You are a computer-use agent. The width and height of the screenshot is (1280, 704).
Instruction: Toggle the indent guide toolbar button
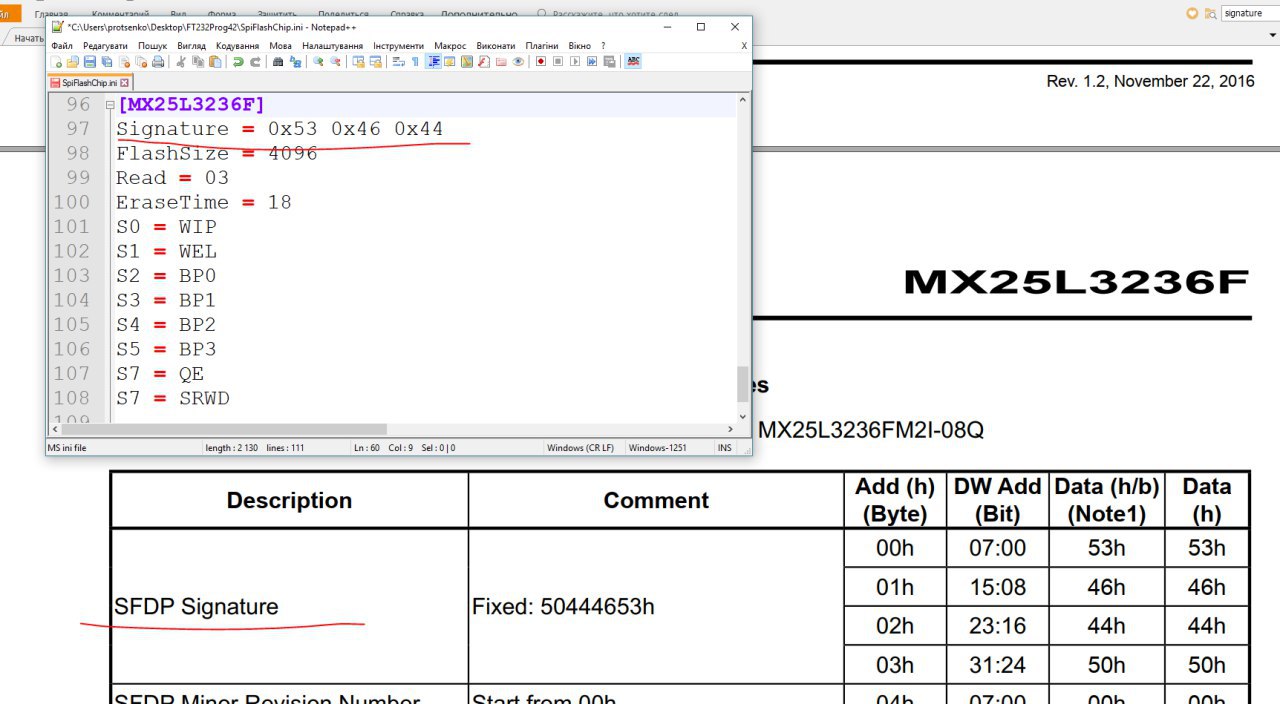434,62
